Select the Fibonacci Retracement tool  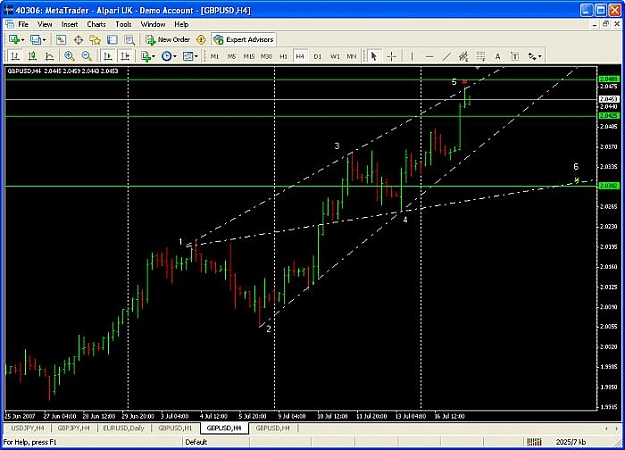pos(481,56)
